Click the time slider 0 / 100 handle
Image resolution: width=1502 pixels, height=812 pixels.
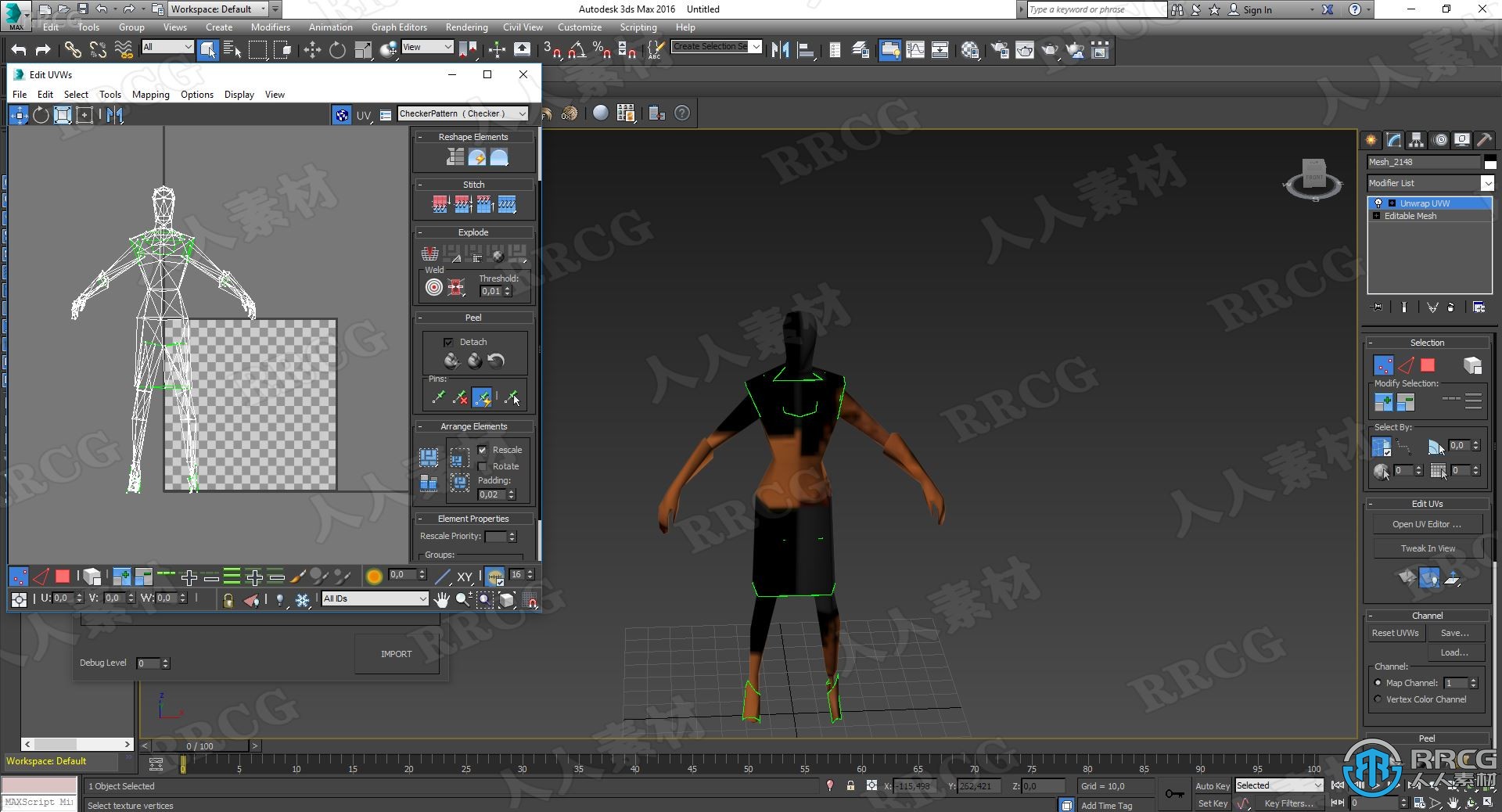(x=199, y=746)
